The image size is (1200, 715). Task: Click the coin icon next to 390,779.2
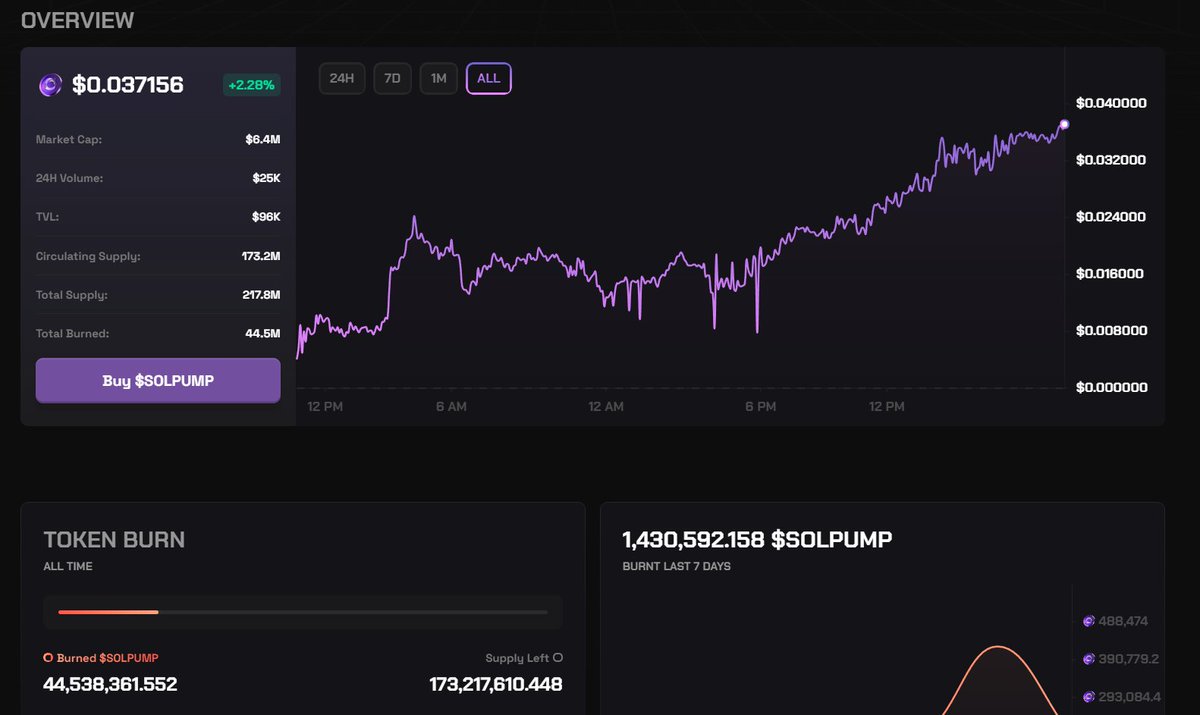point(1089,659)
